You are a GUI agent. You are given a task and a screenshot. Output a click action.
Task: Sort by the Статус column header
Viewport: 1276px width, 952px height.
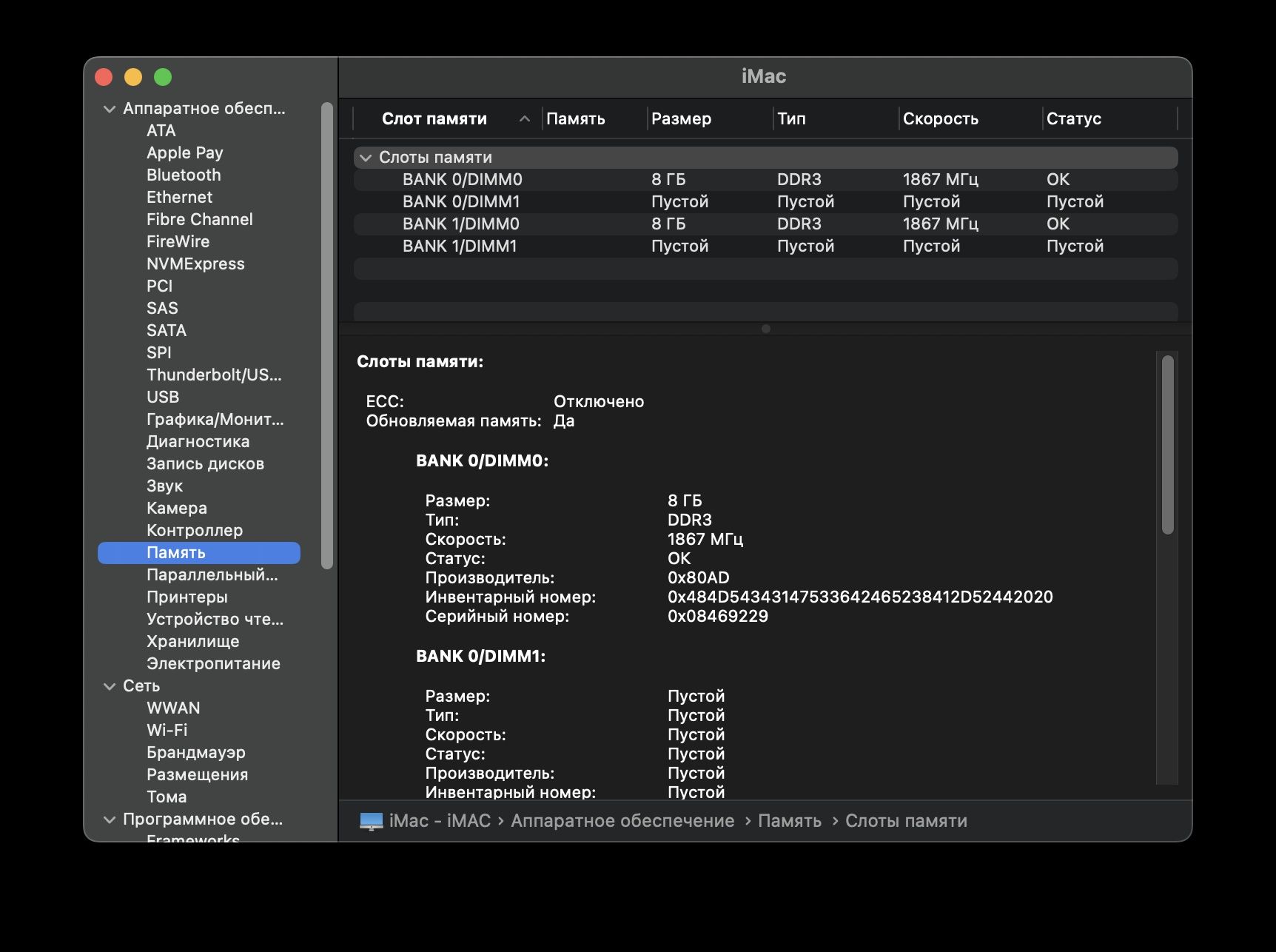[1074, 118]
